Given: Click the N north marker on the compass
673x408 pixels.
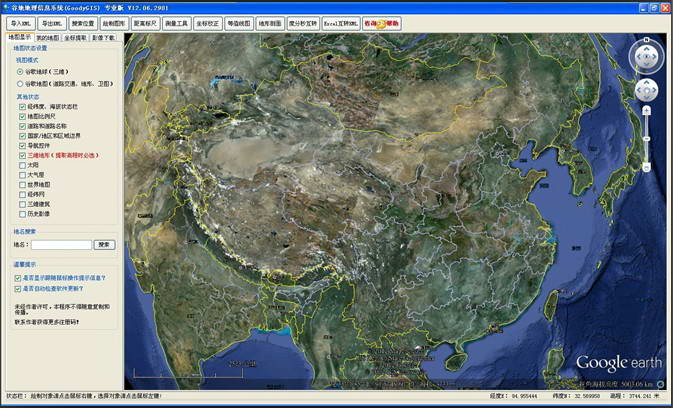Looking at the screenshot, I should tap(646, 42).
